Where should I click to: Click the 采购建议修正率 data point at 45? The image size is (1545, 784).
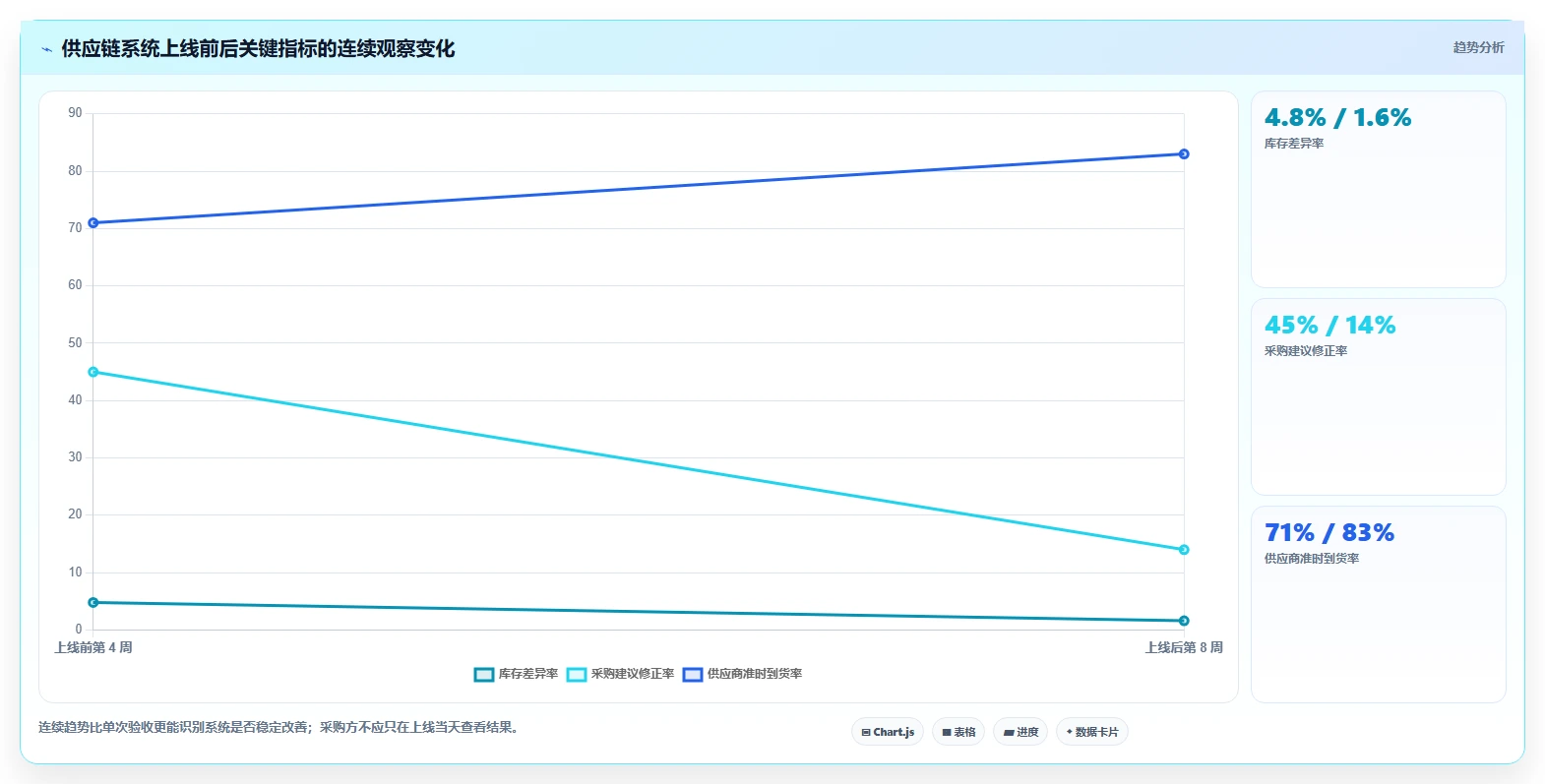pyautogui.click(x=93, y=372)
